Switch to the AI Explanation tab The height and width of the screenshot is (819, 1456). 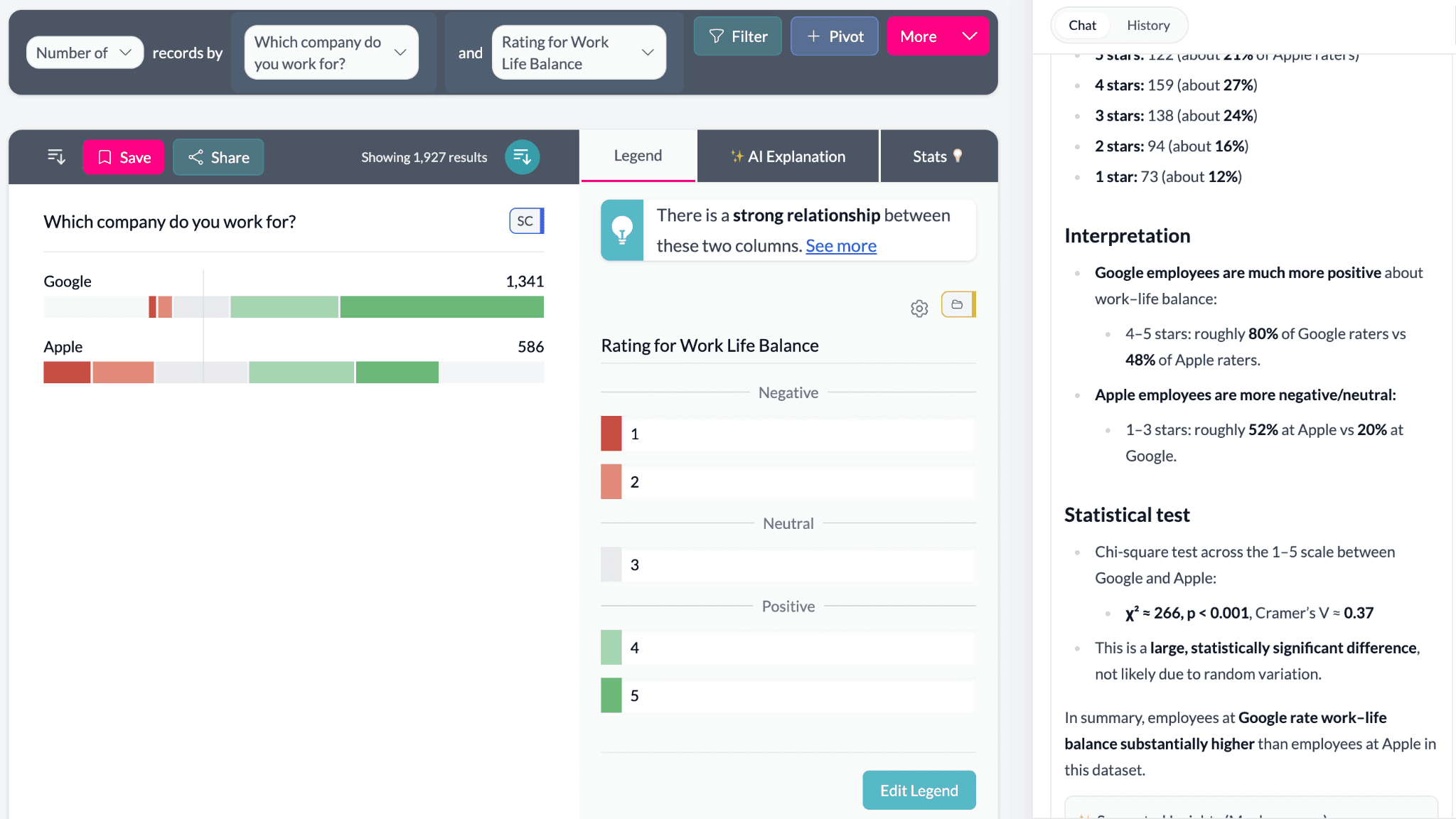point(788,156)
